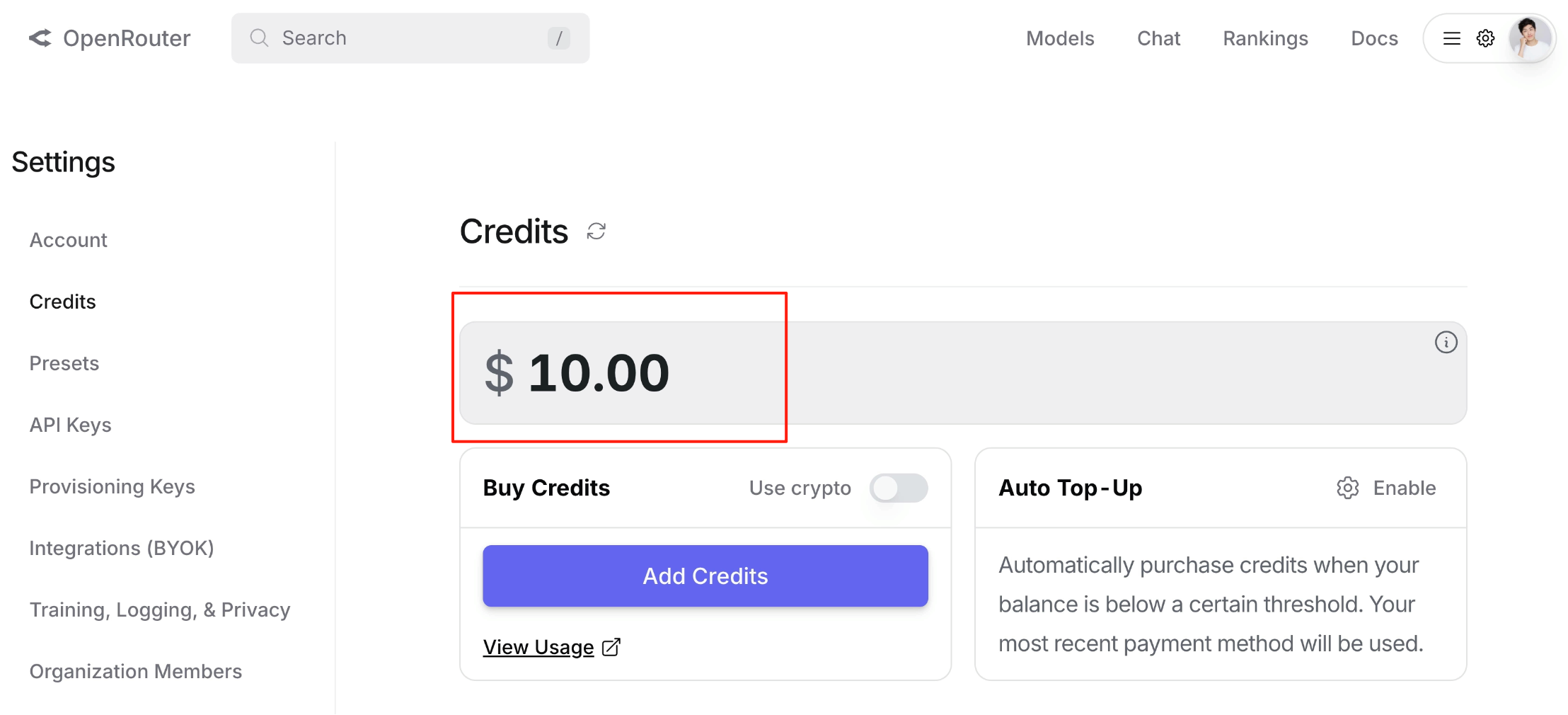The image size is (1568, 715).
Task: Refresh the credits balance
Action: pos(596,231)
